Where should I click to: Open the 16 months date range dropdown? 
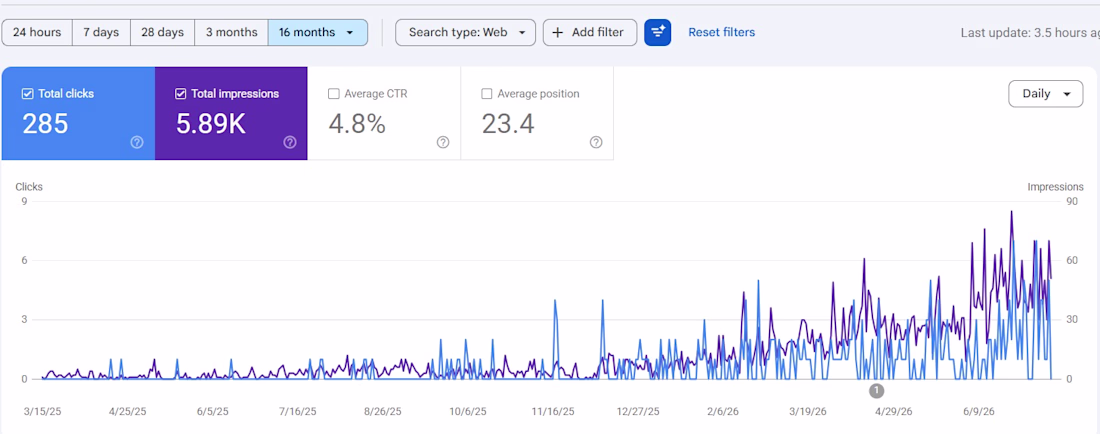(317, 32)
